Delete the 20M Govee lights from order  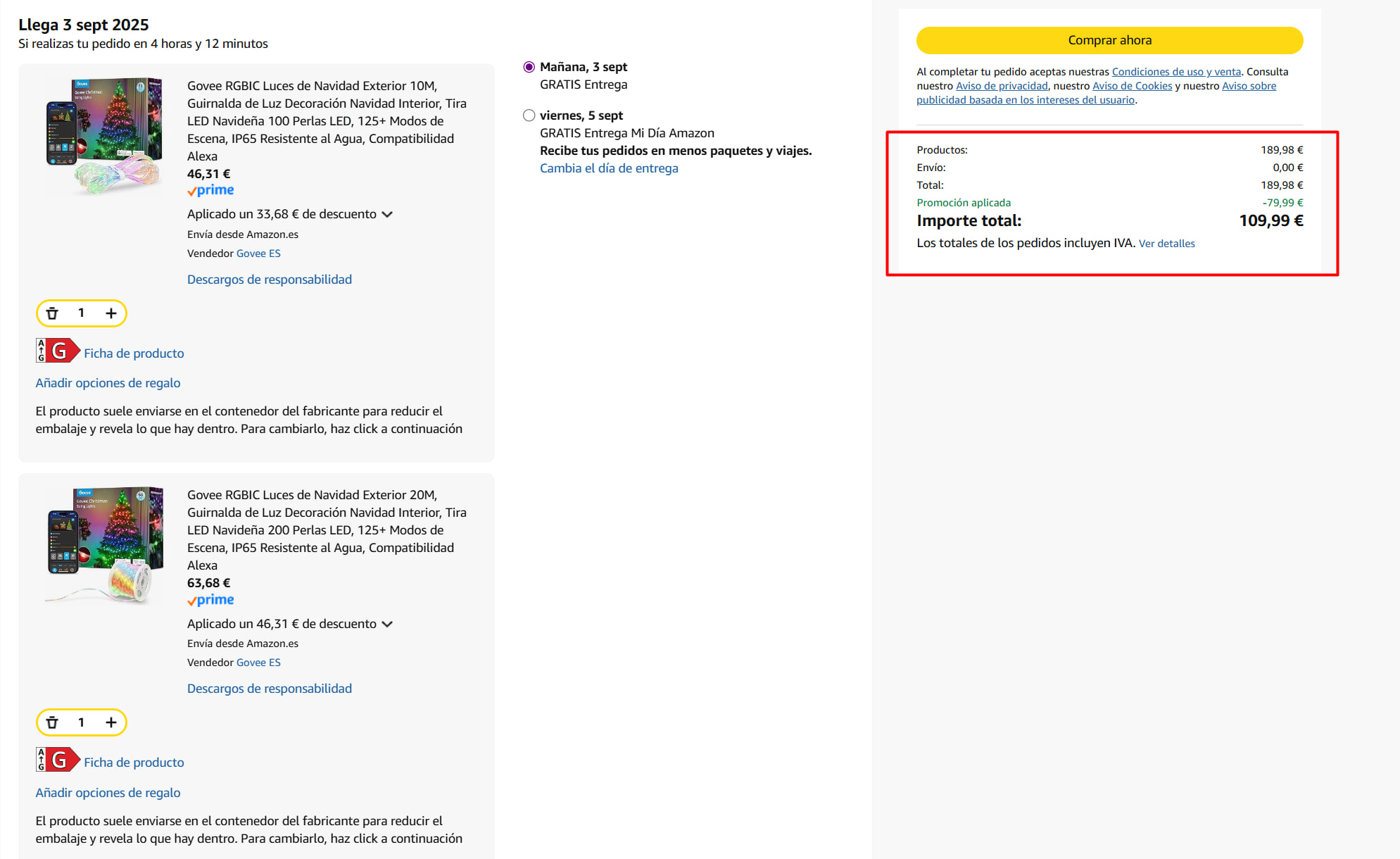pyautogui.click(x=52, y=722)
